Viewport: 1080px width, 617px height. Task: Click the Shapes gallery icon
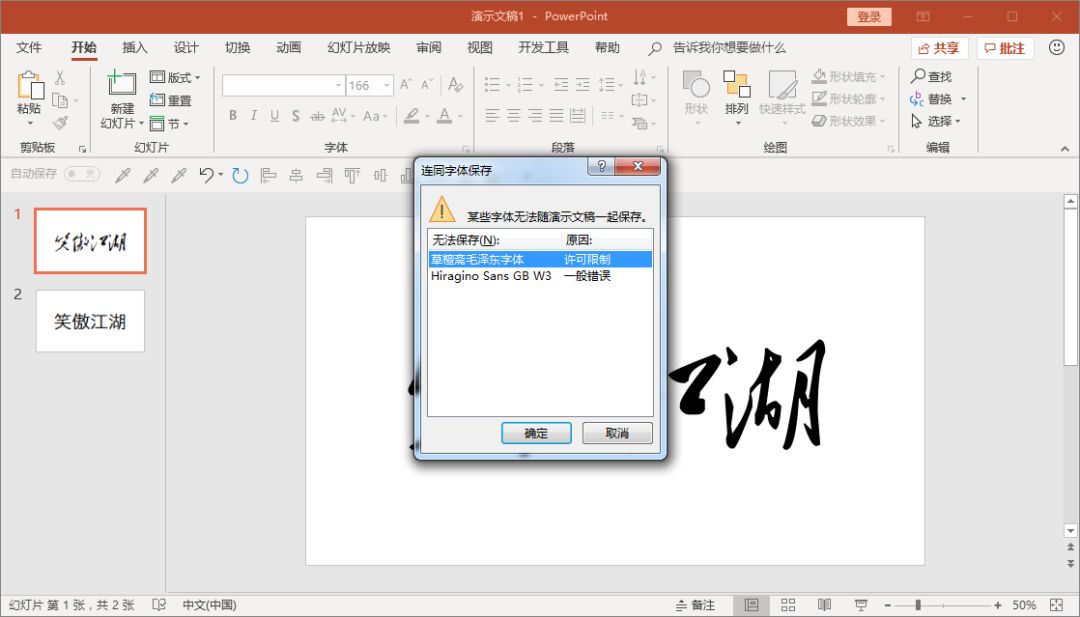tap(696, 84)
